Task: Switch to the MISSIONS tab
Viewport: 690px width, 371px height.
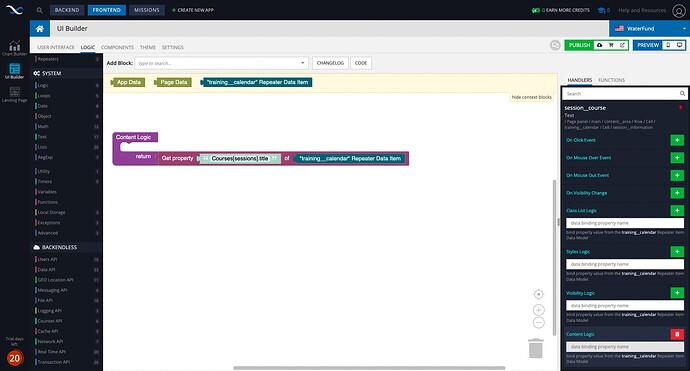Action: tap(147, 10)
